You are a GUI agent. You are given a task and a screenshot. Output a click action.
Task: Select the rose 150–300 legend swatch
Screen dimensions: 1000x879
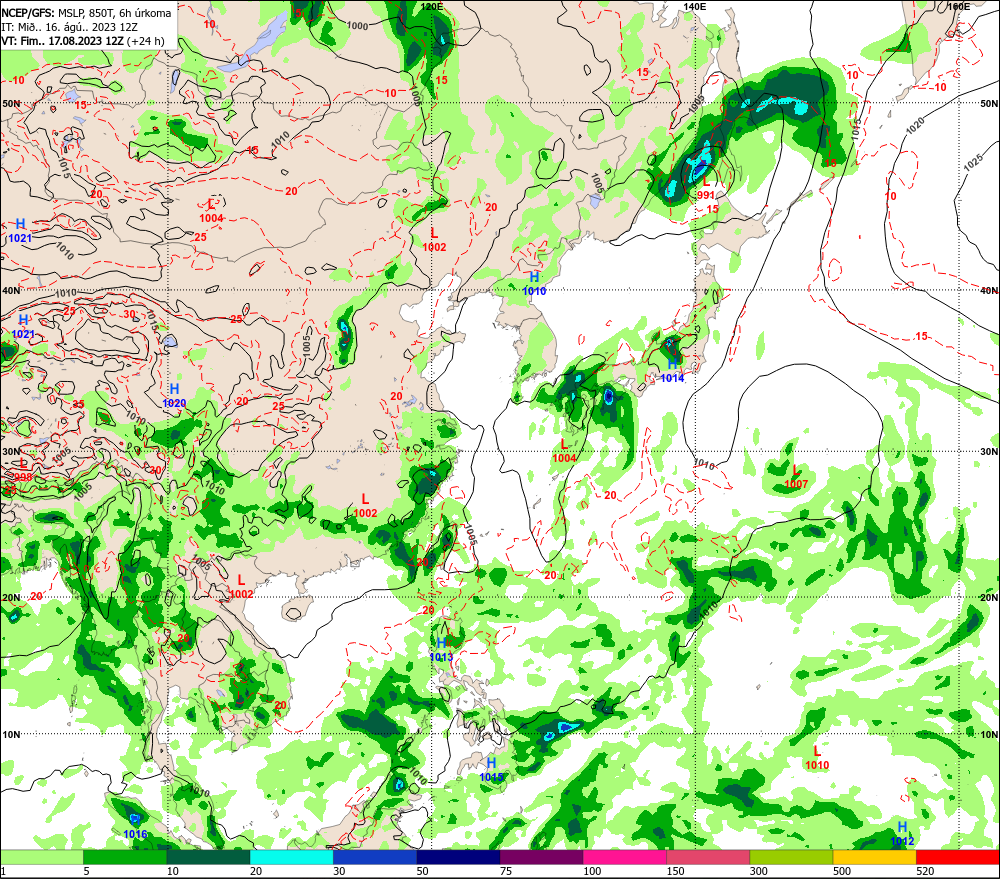pyautogui.click(x=708, y=857)
